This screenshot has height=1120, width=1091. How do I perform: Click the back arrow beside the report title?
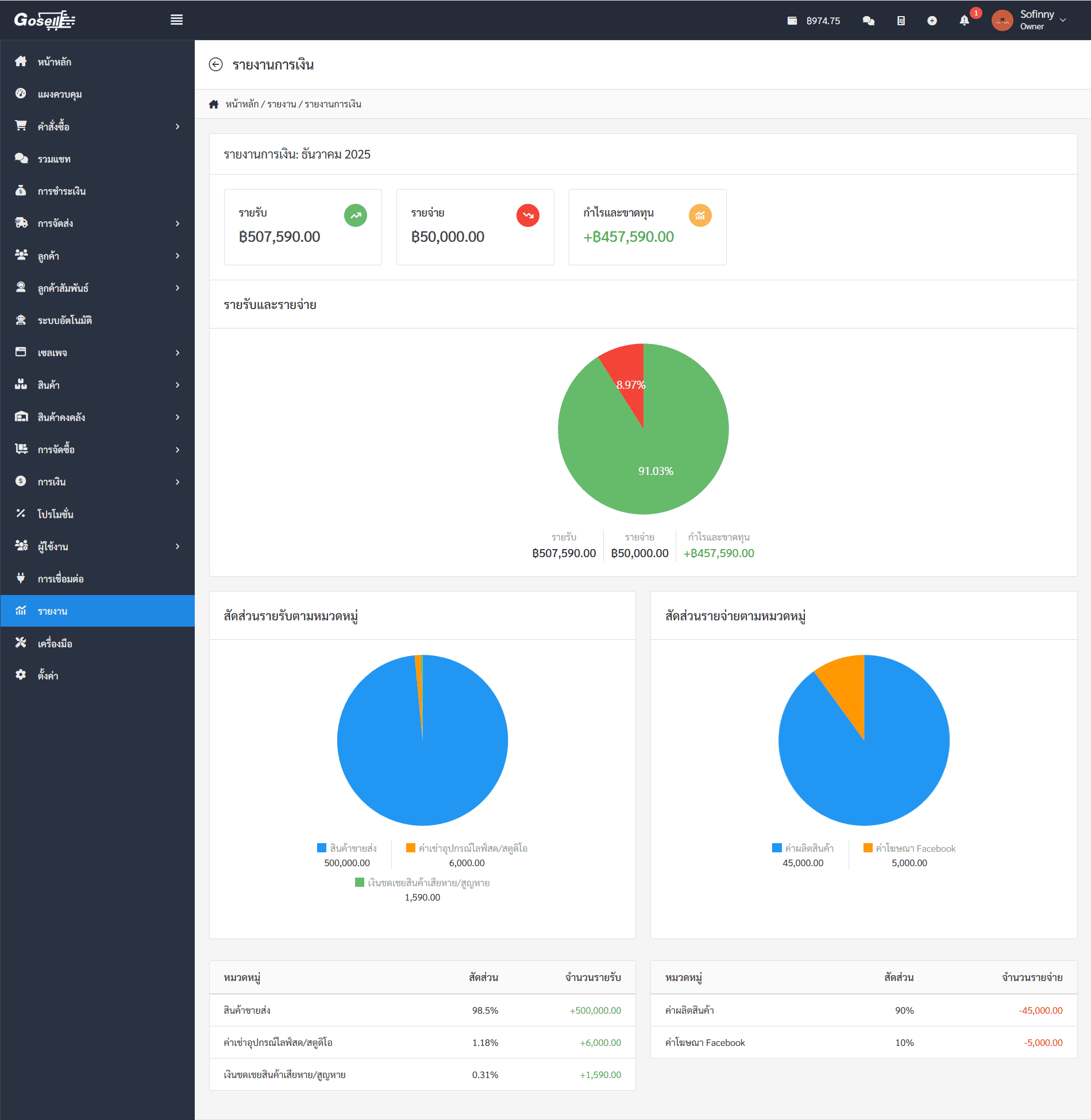tap(215, 64)
